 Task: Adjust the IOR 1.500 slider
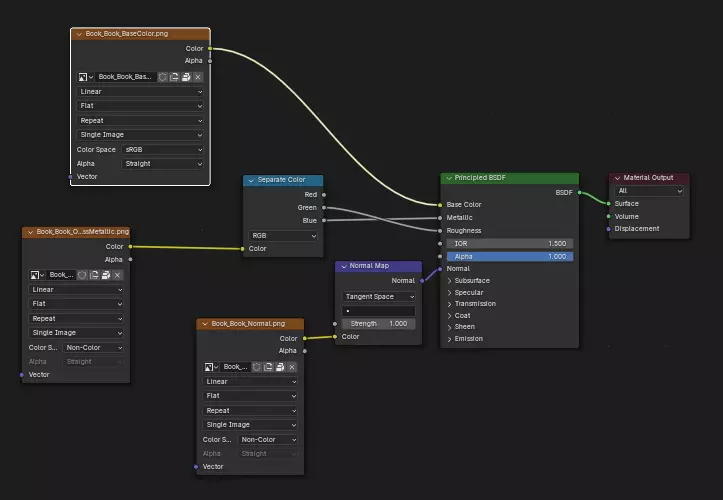(x=510, y=244)
